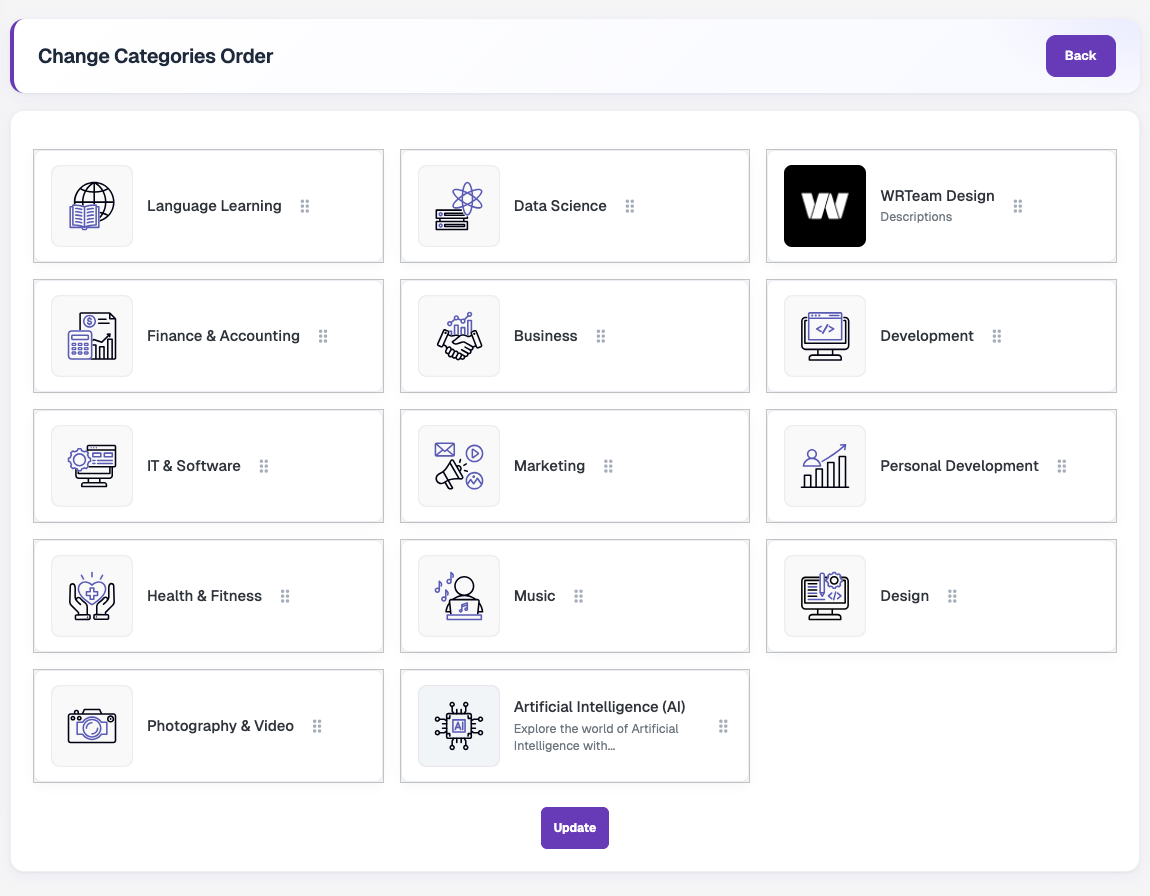Click the Health & Fitness heart hands icon
The width and height of the screenshot is (1150, 896).
(92, 595)
